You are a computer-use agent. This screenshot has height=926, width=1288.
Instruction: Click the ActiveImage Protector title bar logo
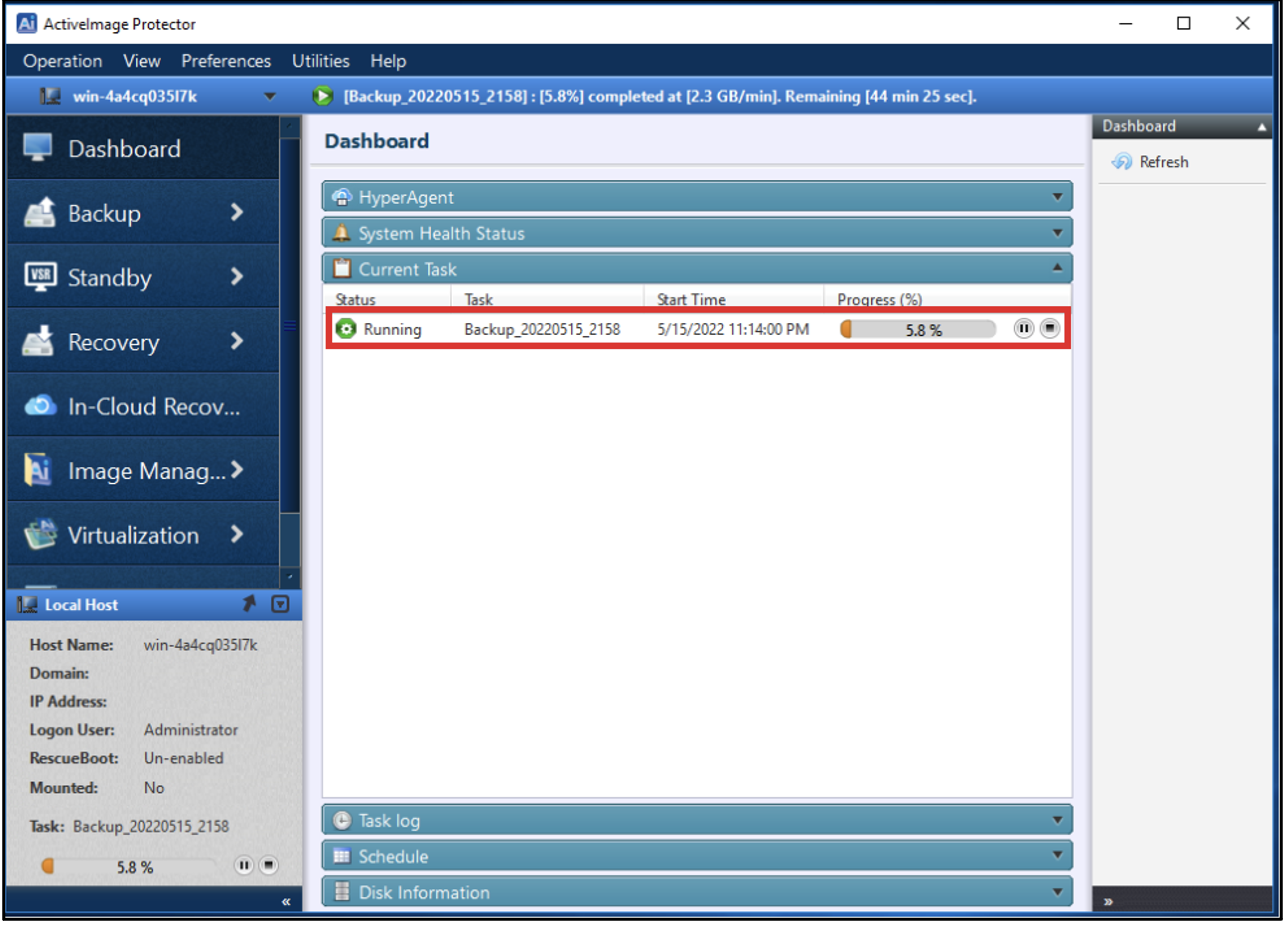[x=27, y=23]
